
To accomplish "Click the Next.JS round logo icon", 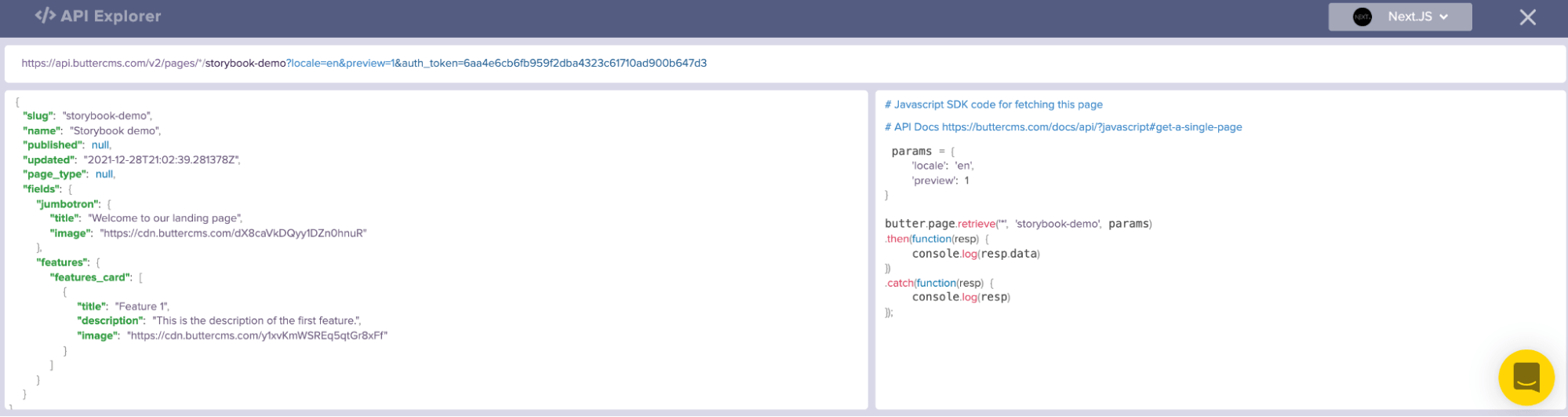I will 1362,16.
